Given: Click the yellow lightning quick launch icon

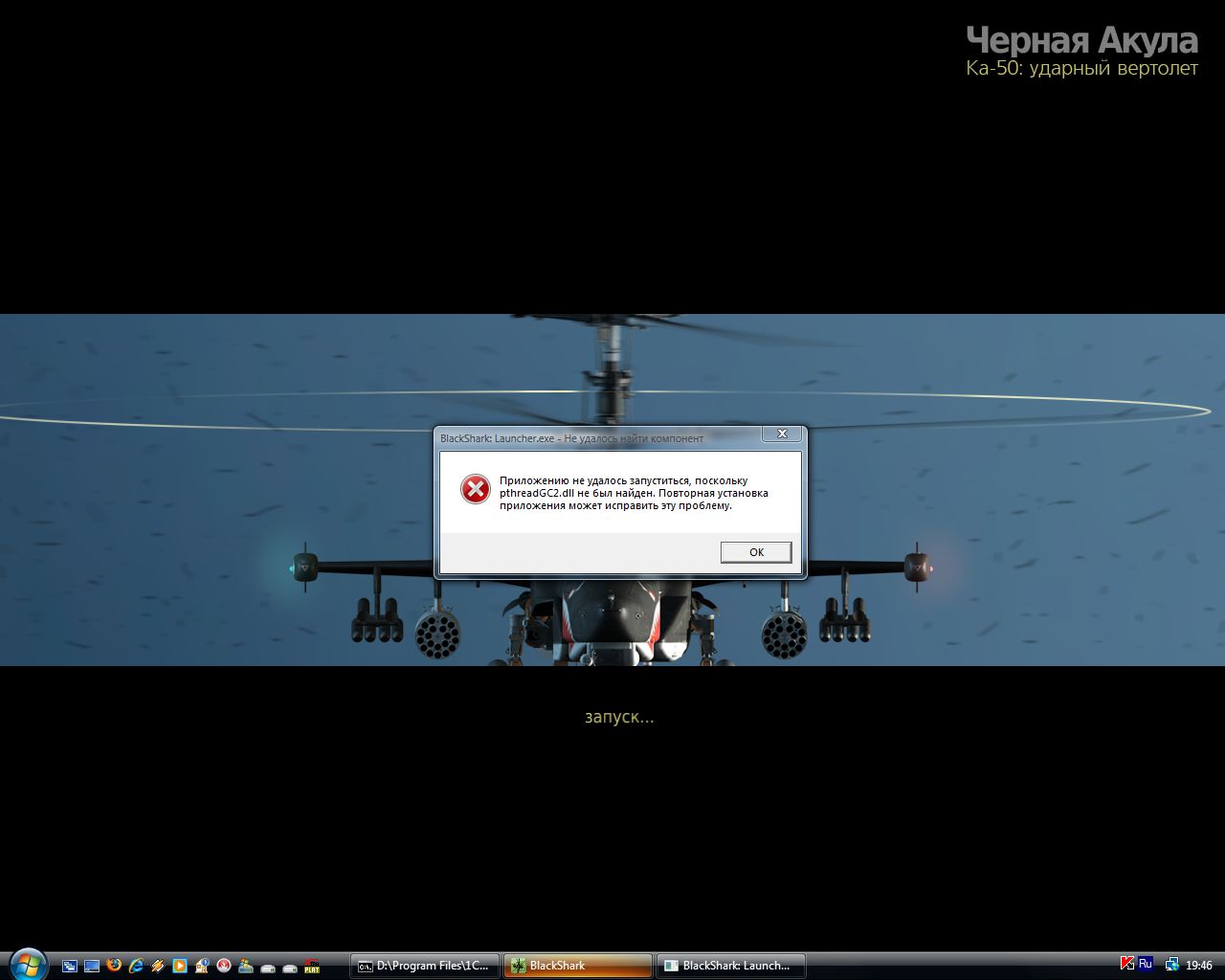Looking at the screenshot, I should pyautogui.click(x=158, y=966).
